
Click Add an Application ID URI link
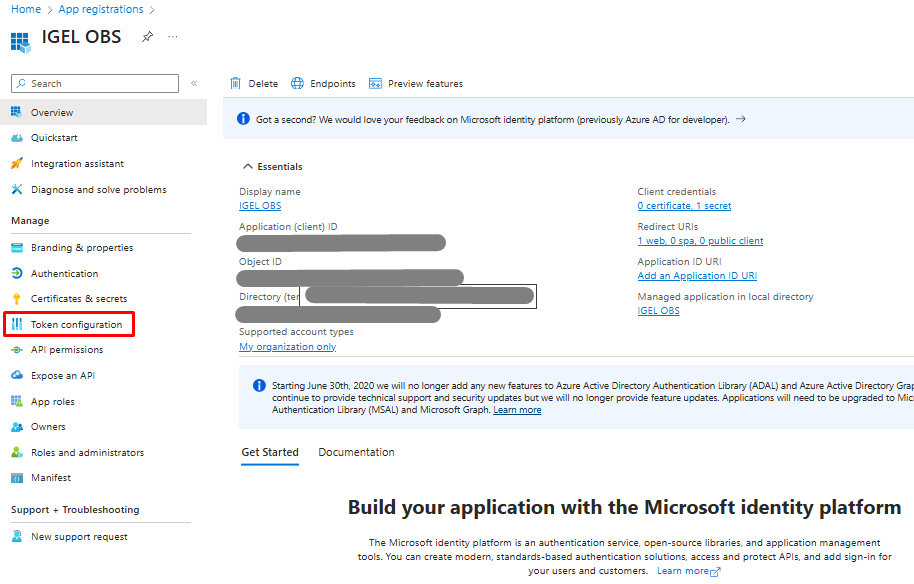point(697,276)
